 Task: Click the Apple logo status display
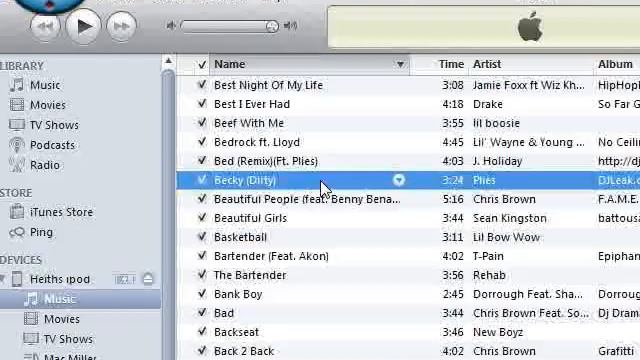point(530,27)
